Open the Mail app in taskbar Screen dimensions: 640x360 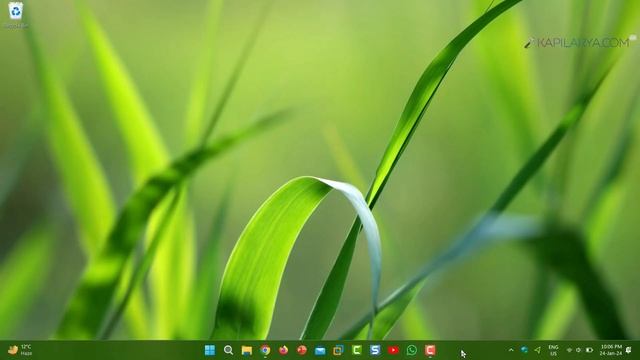(x=320, y=350)
